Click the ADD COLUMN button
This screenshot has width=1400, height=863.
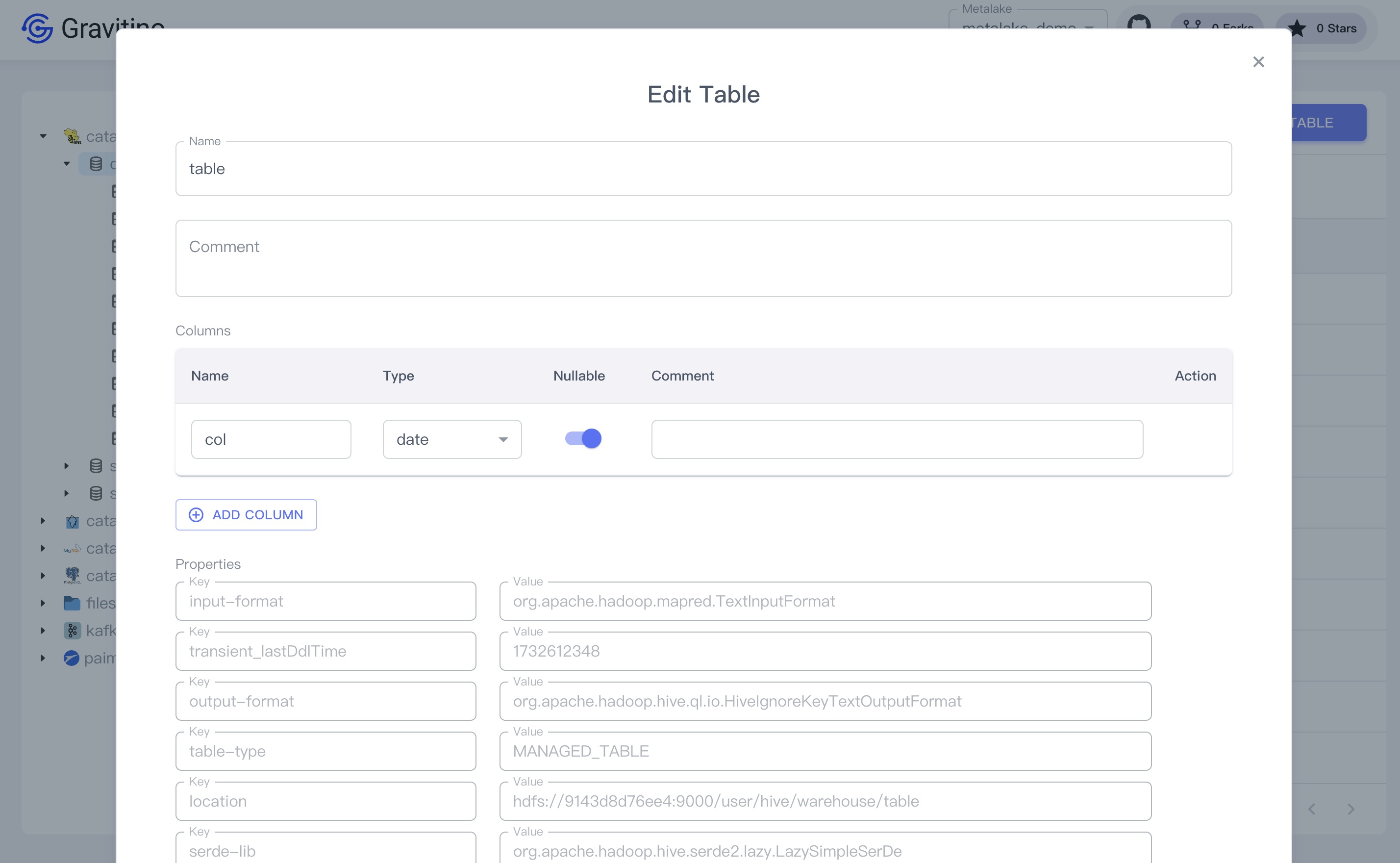(246, 515)
